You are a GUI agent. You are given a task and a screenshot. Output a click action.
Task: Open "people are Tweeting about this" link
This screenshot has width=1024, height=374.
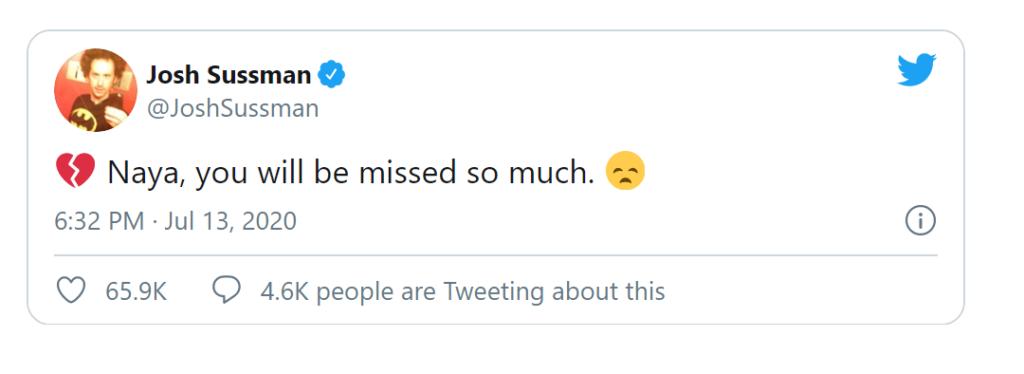click(490, 292)
